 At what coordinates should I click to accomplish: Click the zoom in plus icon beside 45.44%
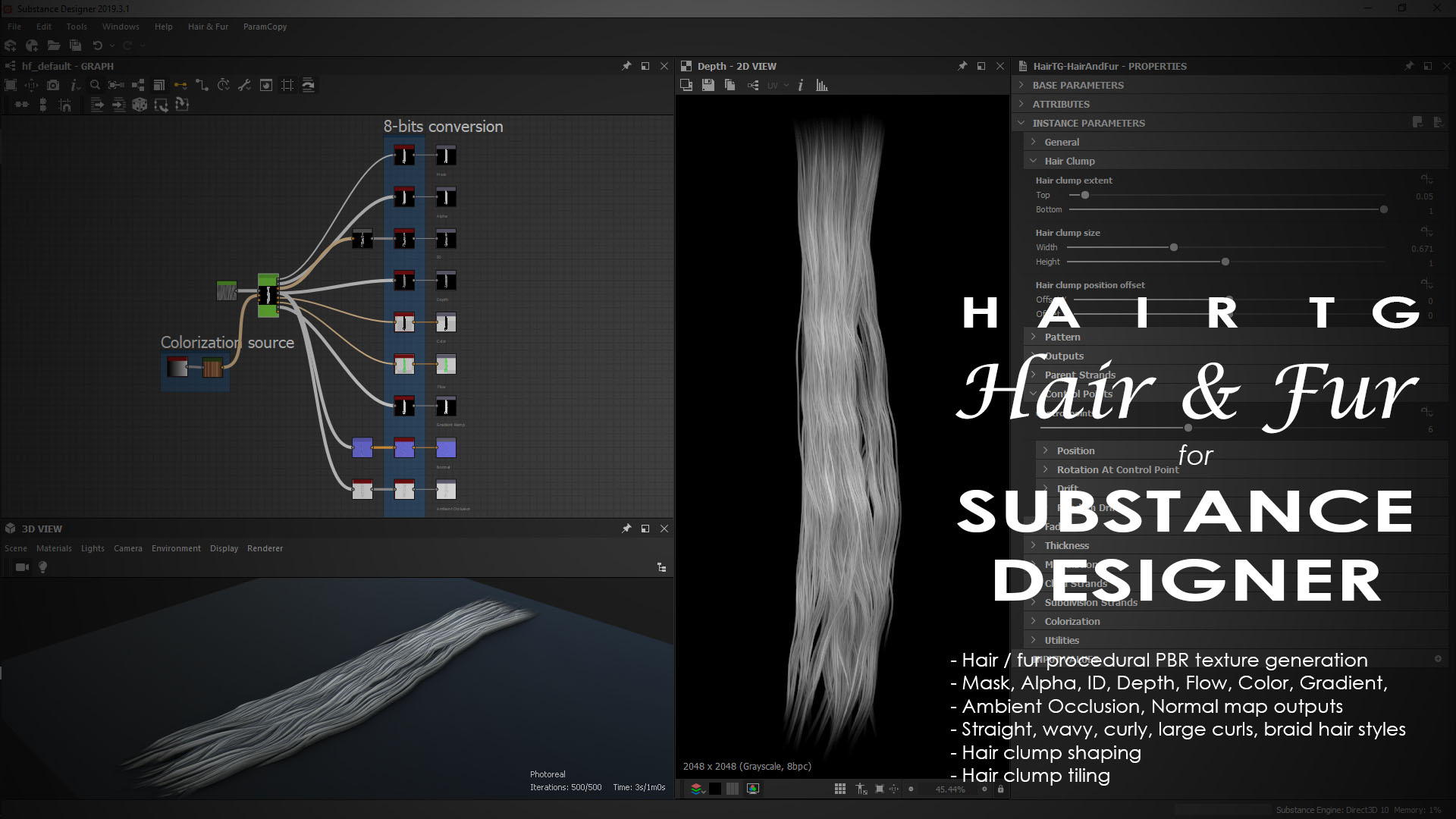pyautogui.click(x=984, y=789)
